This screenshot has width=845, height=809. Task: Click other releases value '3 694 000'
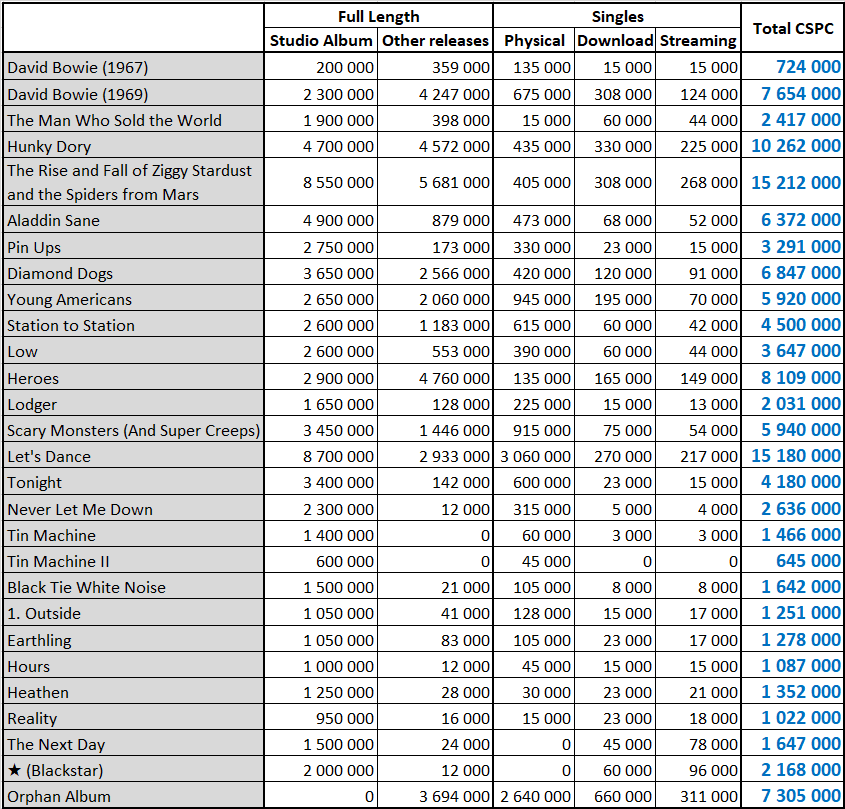click(454, 797)
